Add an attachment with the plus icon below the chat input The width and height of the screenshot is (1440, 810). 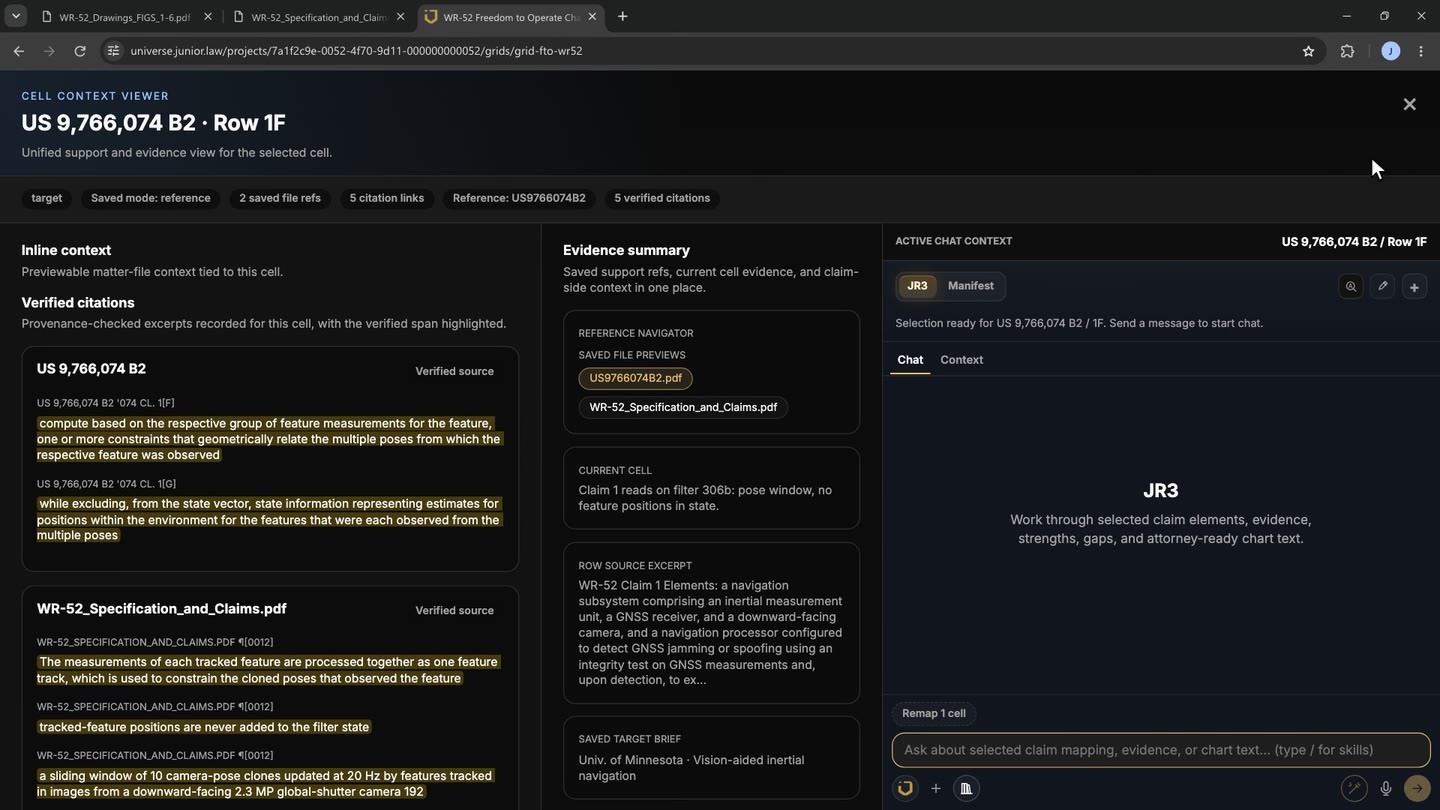[x=936, y=788]
